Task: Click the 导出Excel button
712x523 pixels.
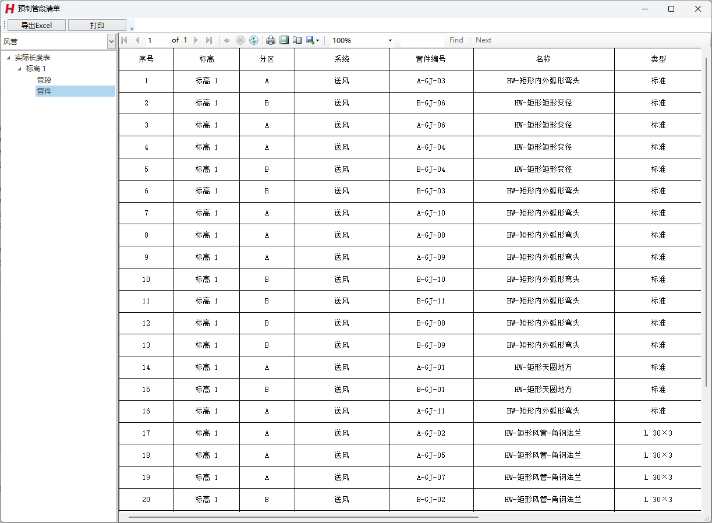Action: pyautogui.click(x=36, y=24)
